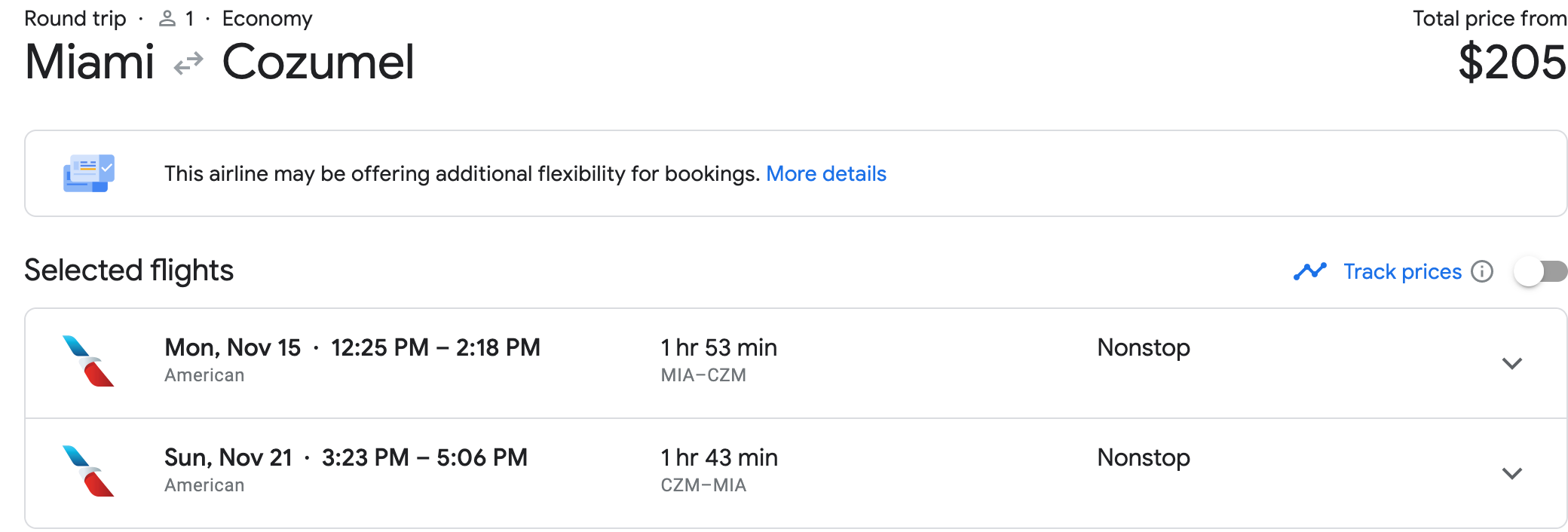Click the 3:23 PM – 5:06 PM return time
Viewport: 1568px width, 532px height.
point(424,457)
